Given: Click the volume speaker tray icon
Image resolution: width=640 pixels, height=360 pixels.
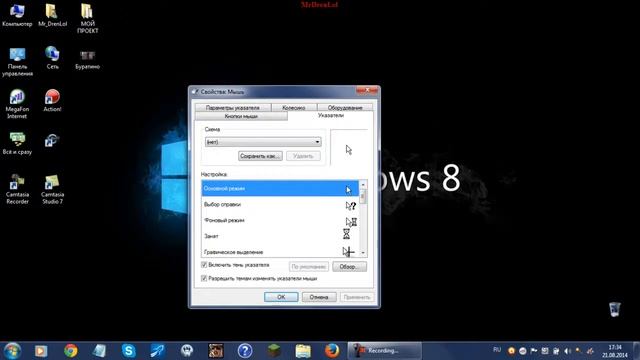Looking at the screenshot, I should (567, 351).
